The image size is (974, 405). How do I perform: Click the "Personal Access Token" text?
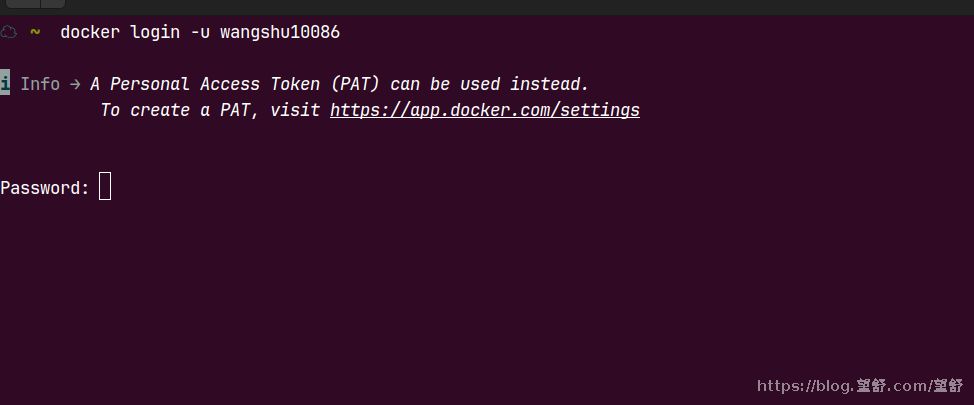[216, 84]
